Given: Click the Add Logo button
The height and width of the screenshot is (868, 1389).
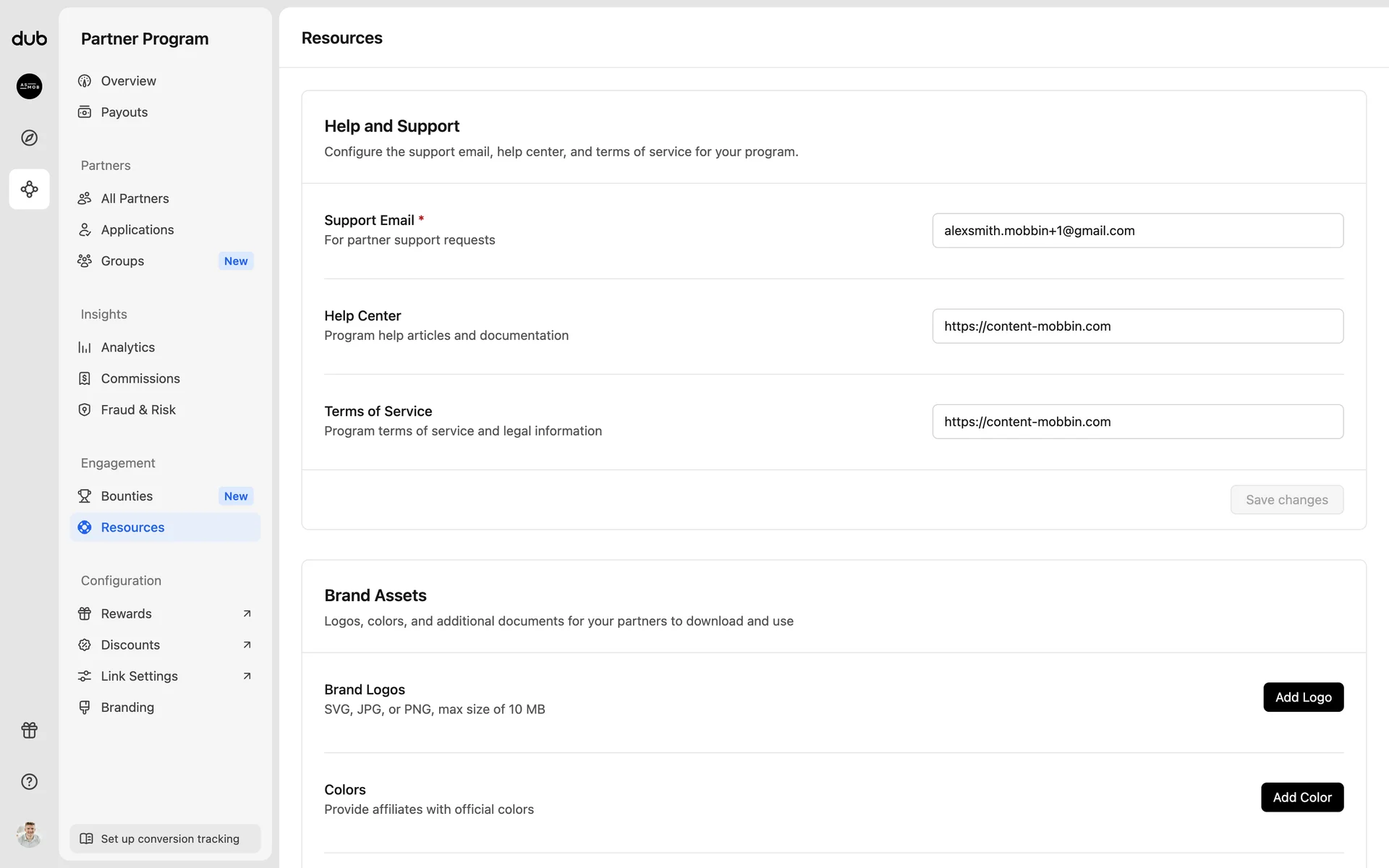Looking at the screenshot, I should (1303, 697).
